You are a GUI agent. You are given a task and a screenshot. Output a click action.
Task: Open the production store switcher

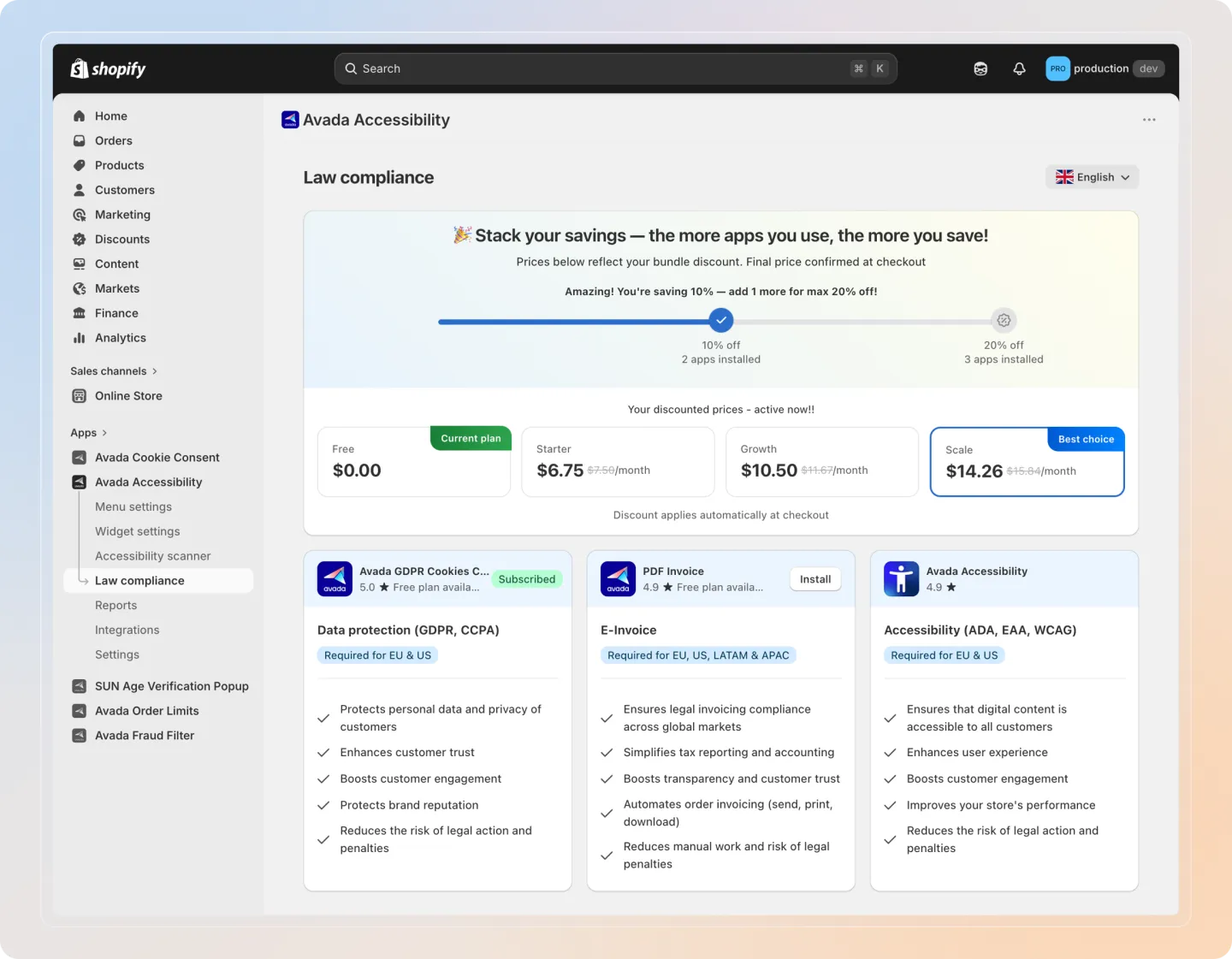point(1105,68)
